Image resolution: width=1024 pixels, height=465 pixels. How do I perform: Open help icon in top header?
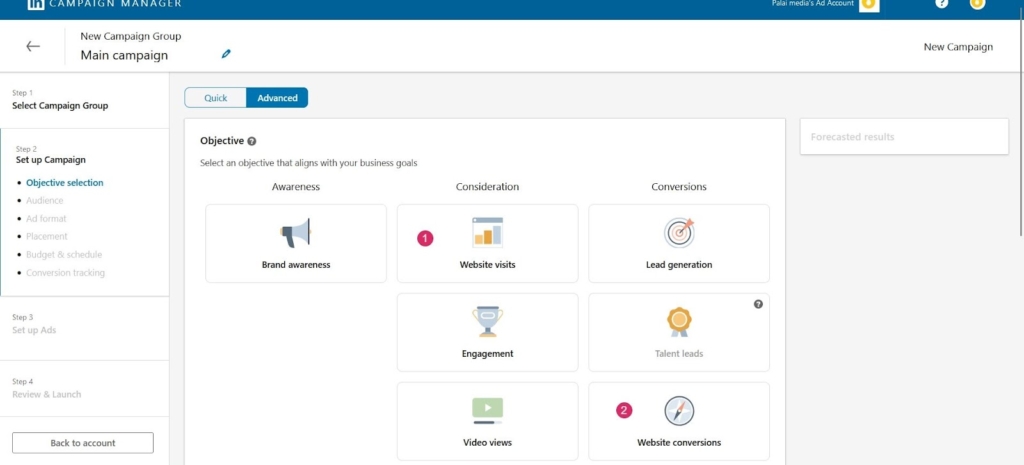point(941,4)
